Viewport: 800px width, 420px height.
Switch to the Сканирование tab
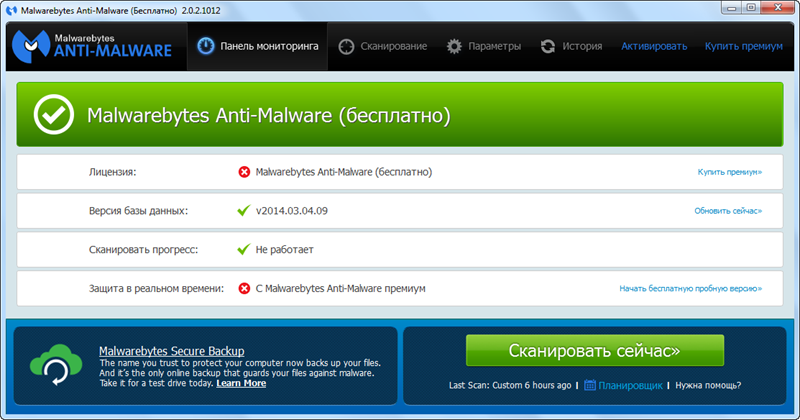tap(383, 46)
